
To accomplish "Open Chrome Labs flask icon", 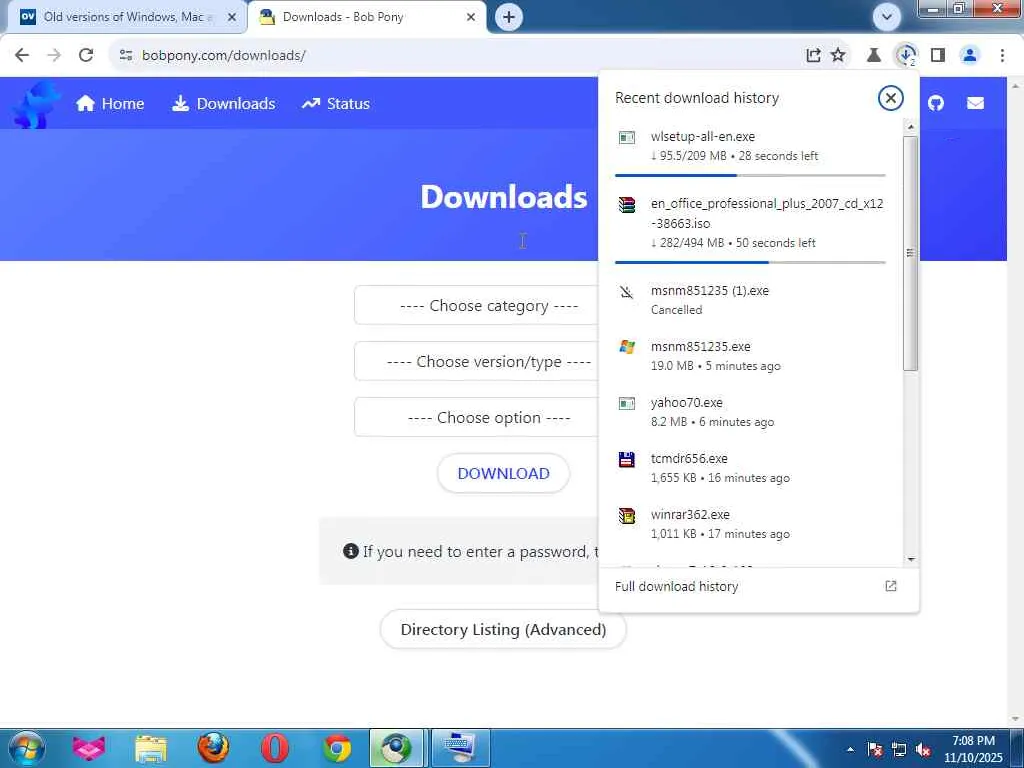I will click(873, 56).
